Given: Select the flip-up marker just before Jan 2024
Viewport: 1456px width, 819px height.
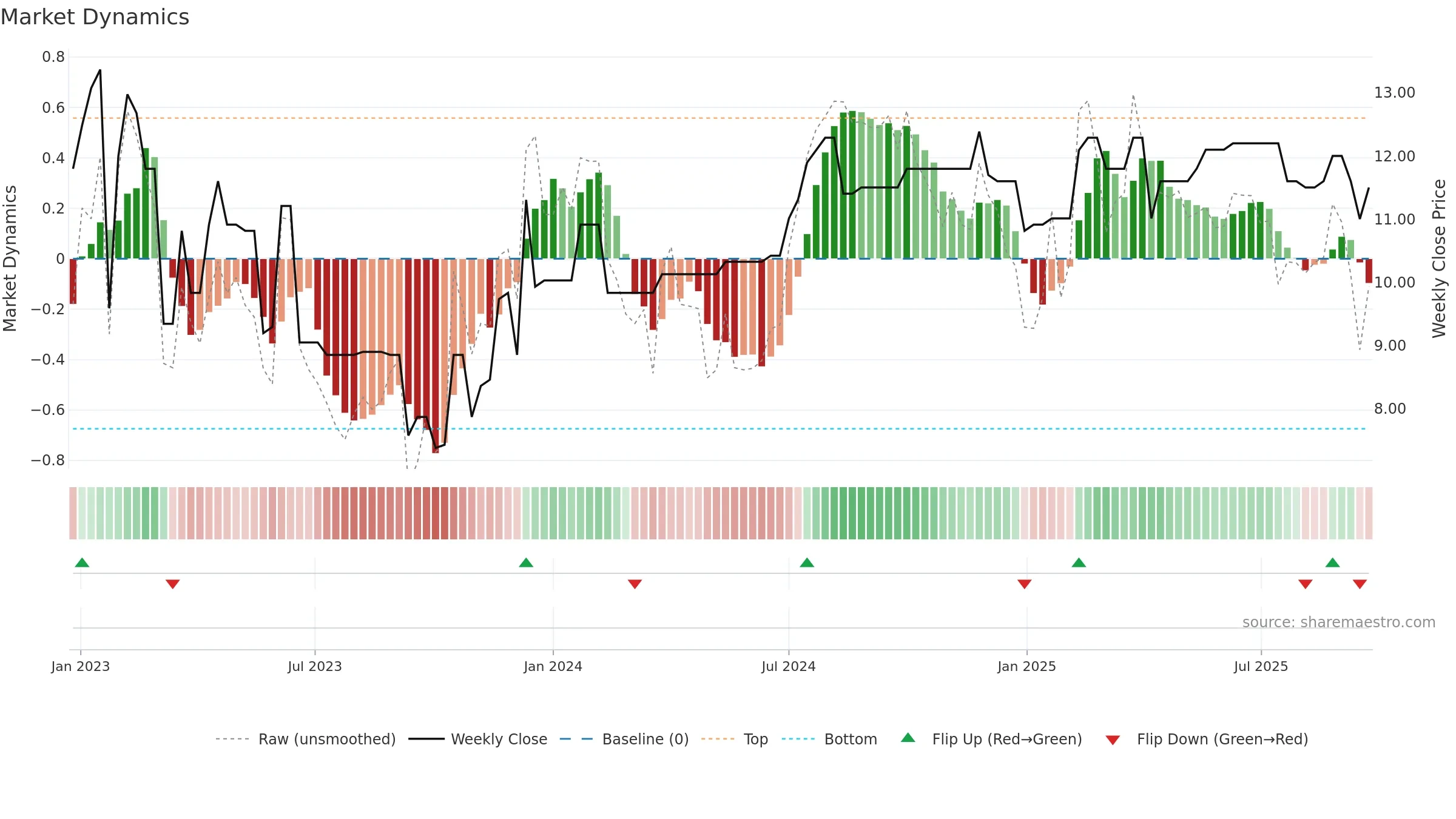Looking at the screenshot, I should [x=526, y=562].
